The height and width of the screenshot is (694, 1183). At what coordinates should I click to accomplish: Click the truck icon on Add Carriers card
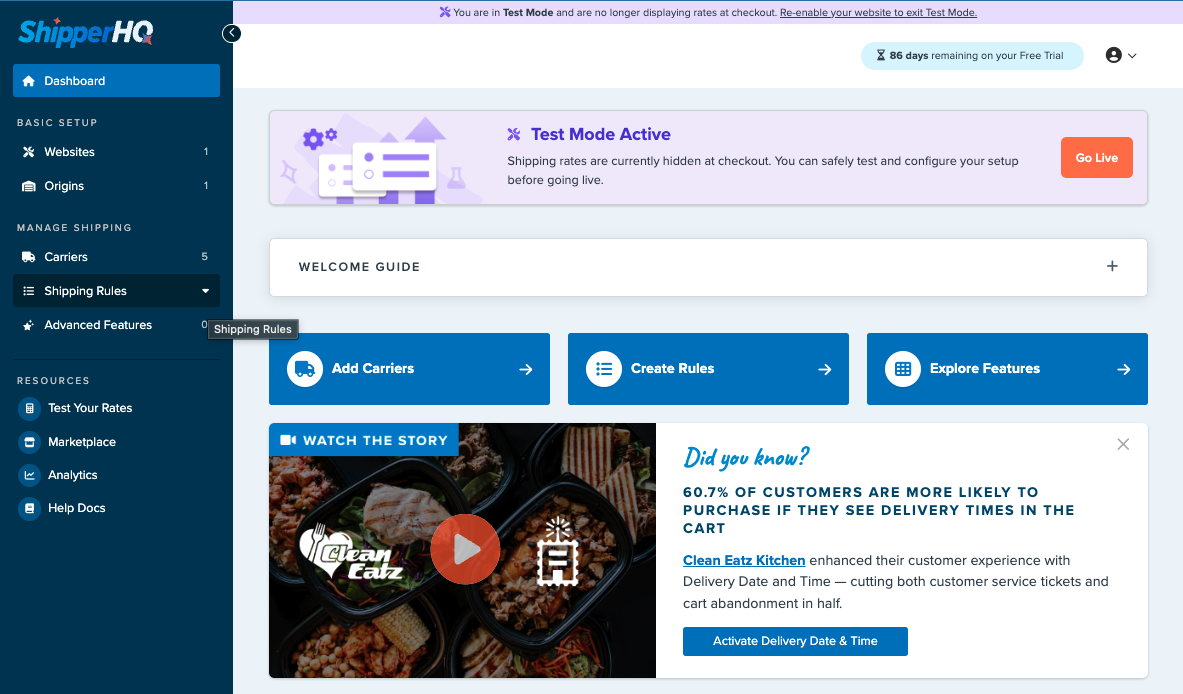click(305, 369)
